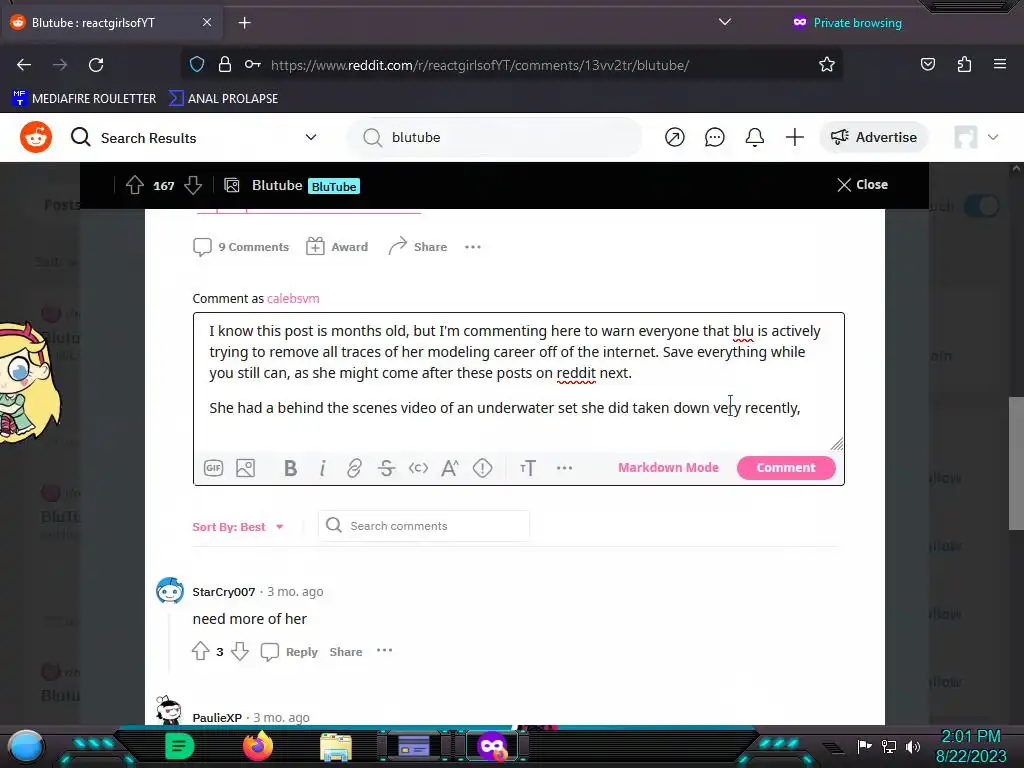Viewport: 1024px width, 768px height.
Task: Apply bold formatting in comment editor
Action: (291, 468)
